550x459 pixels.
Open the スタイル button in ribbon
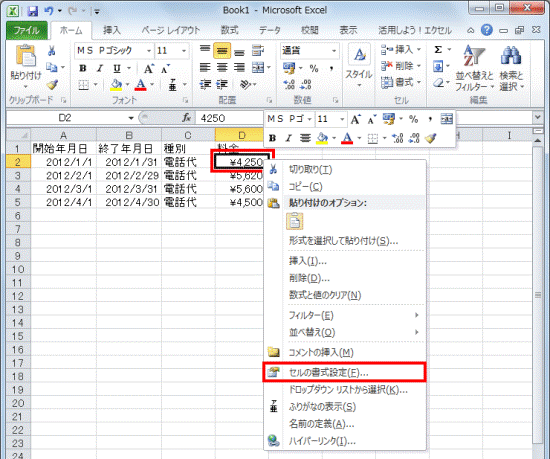click(x=359, y=67)
